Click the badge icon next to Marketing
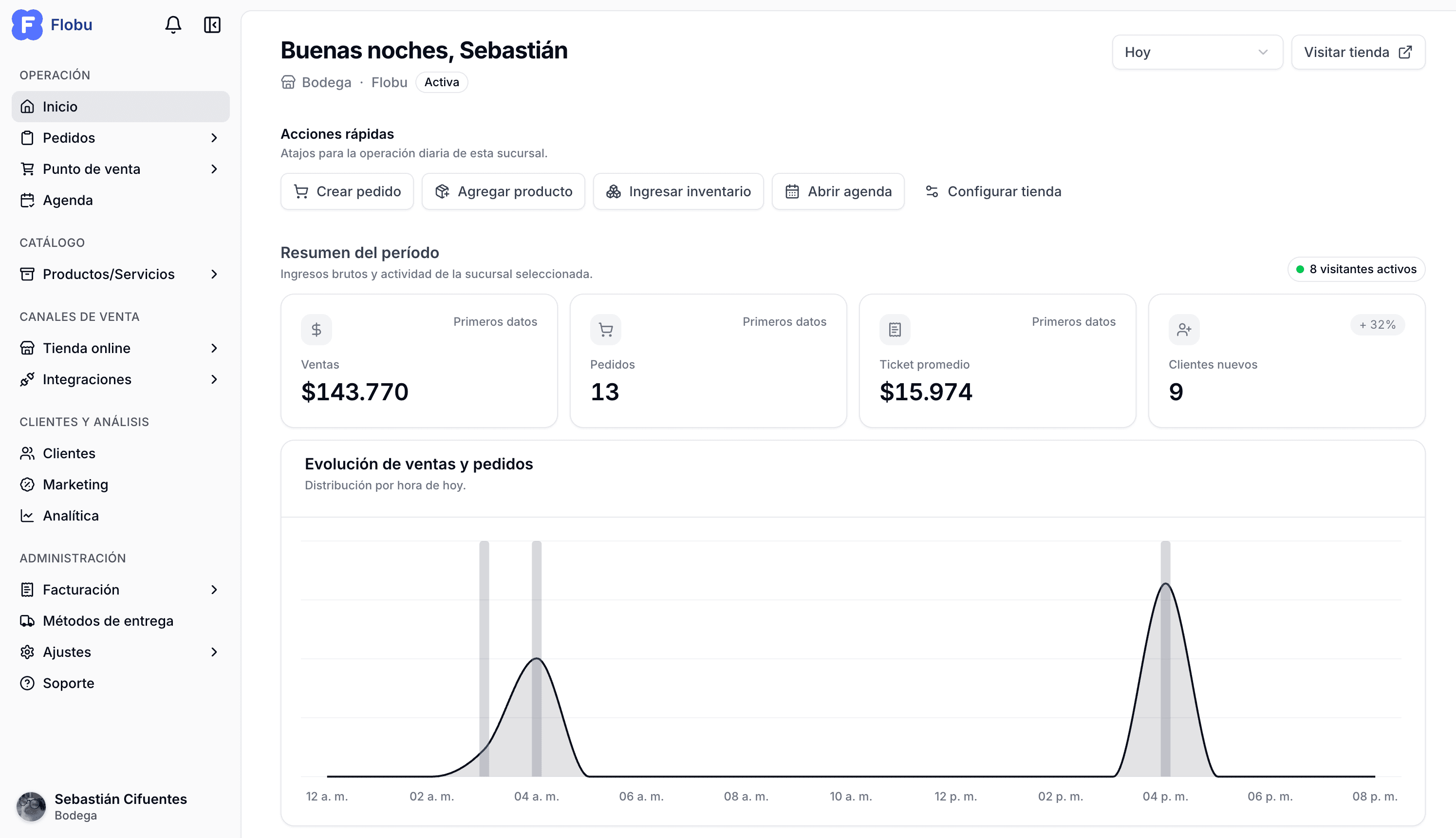This screenshot has height=838, width=1456. [x=27, y=484]
